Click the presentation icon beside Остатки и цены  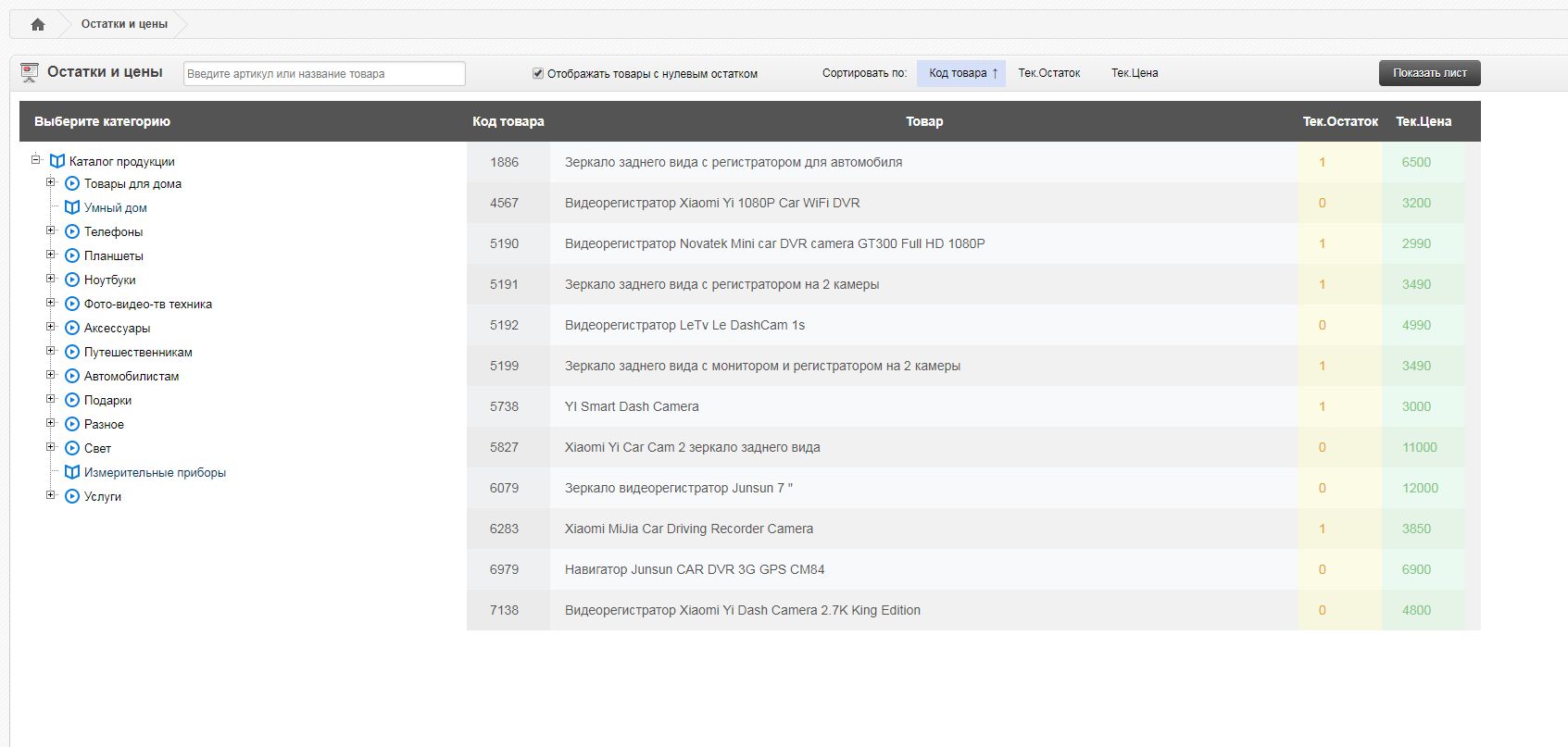(x=30, y=72)
